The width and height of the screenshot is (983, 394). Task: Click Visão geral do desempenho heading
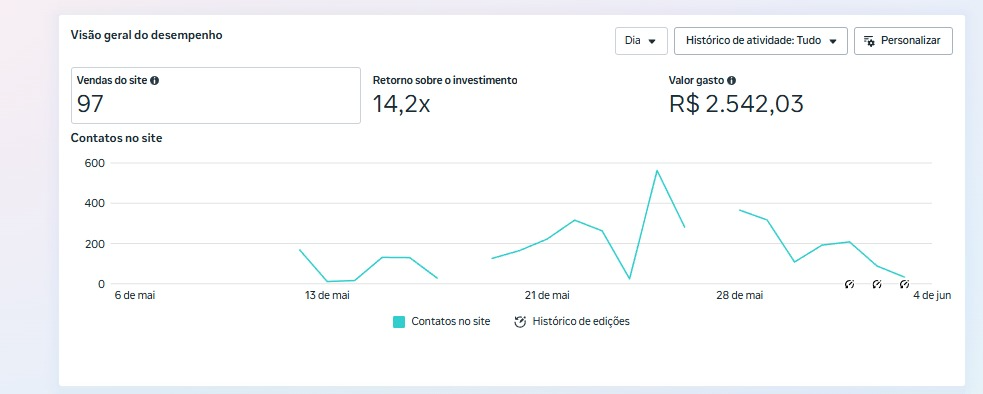point(147,35)
